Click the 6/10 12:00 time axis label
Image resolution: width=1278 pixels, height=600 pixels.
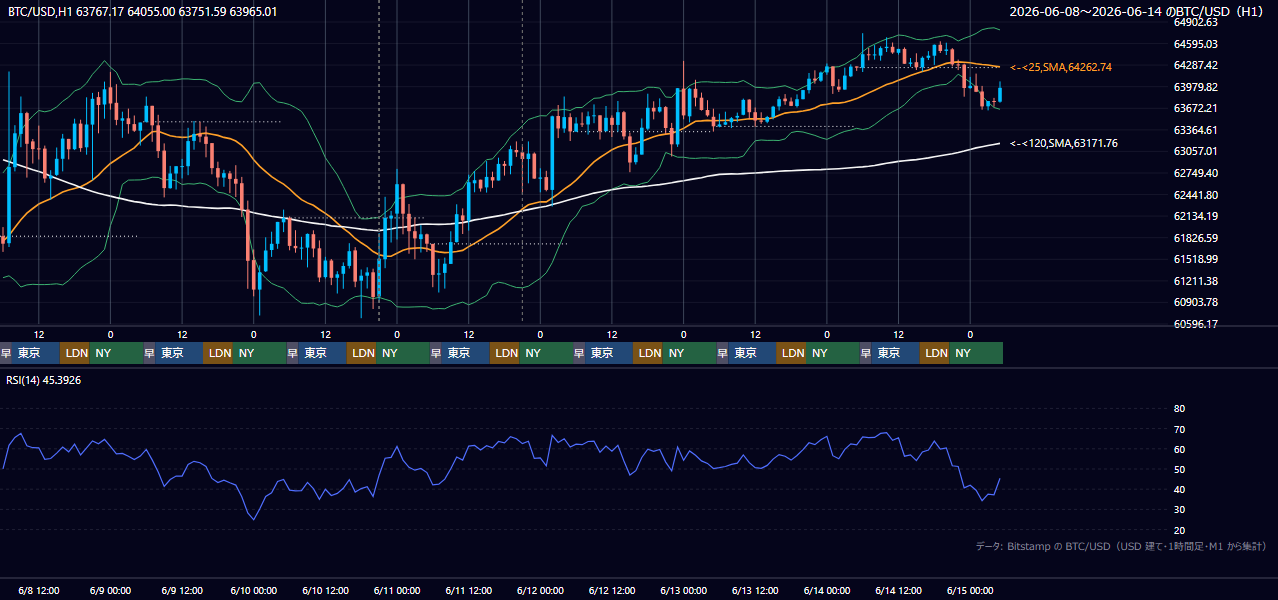tap(325, 590)
